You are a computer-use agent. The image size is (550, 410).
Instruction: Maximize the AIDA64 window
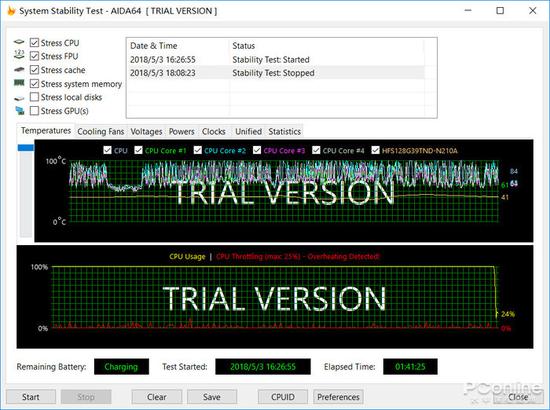click(x=500, y=11)
